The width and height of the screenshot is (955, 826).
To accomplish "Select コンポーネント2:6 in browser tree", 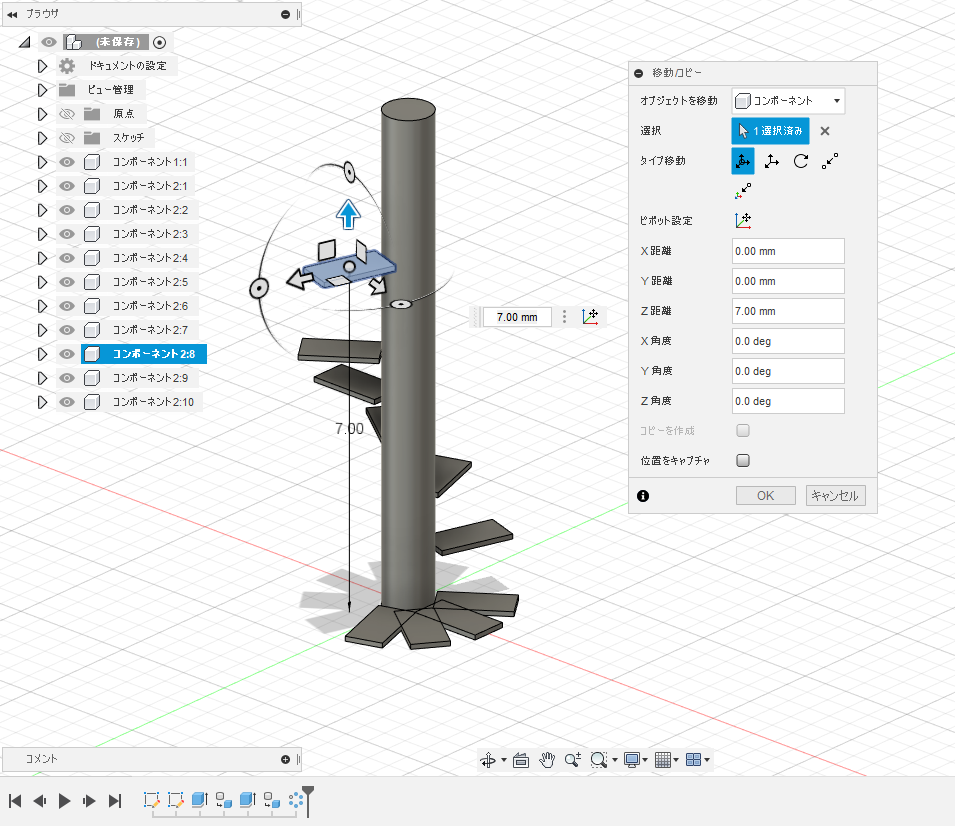I will (x=150, y=306).
